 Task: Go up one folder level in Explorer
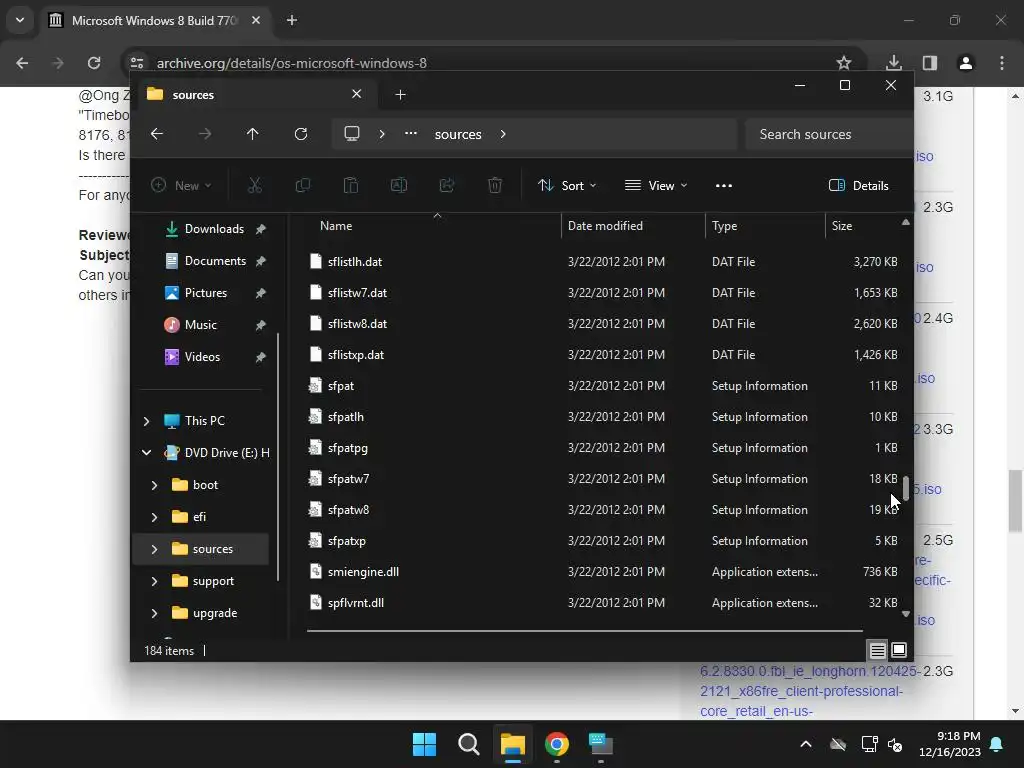(x=252, y=134)
